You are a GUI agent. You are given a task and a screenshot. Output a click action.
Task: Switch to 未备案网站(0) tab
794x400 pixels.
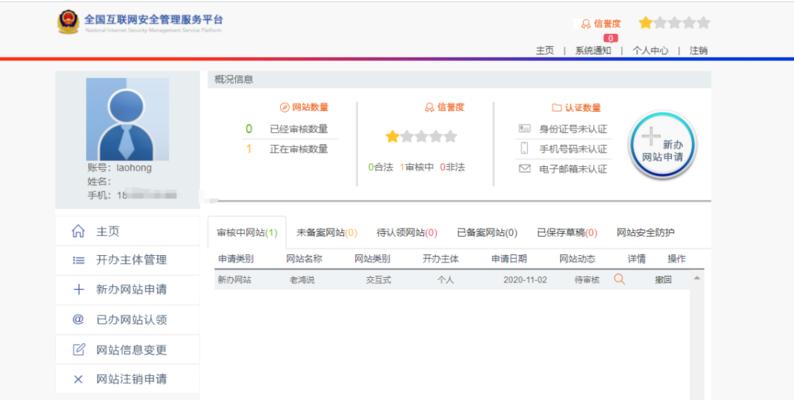(x=327, y=233)
